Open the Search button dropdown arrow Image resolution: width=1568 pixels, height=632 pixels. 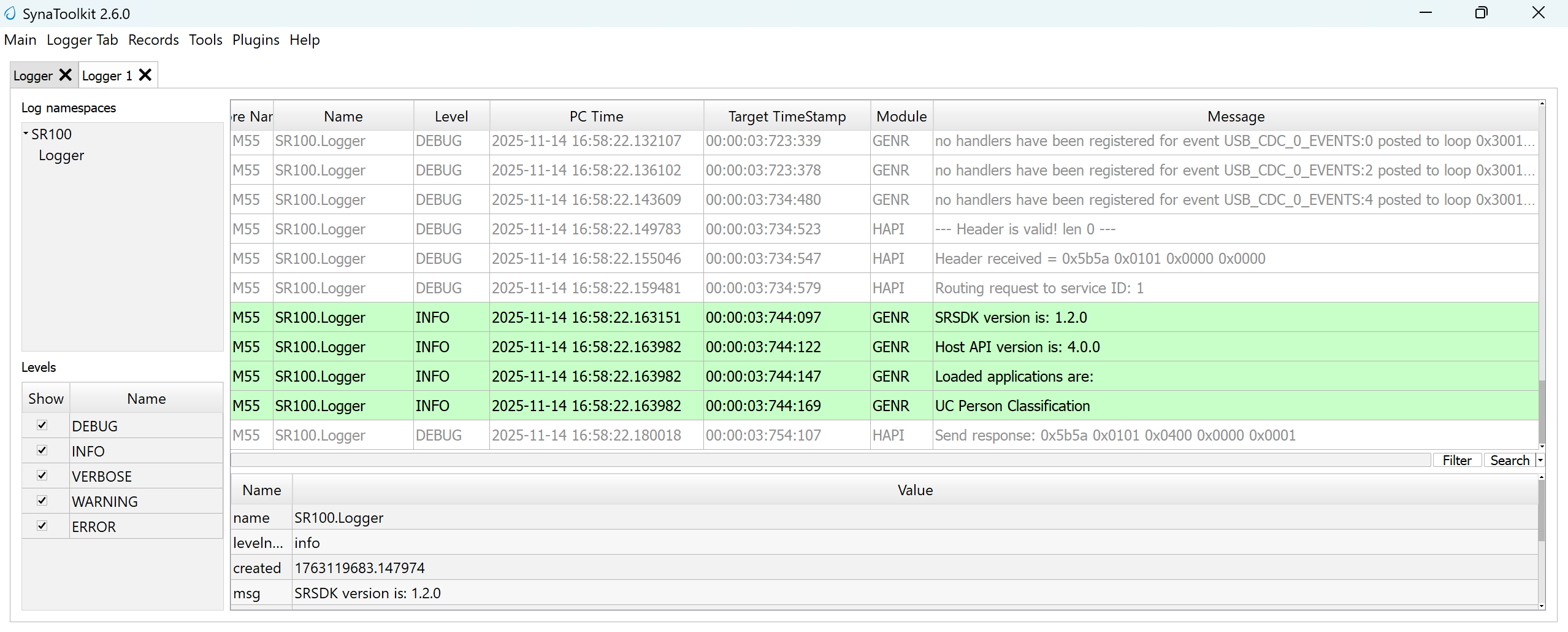tap(1540, 460)
